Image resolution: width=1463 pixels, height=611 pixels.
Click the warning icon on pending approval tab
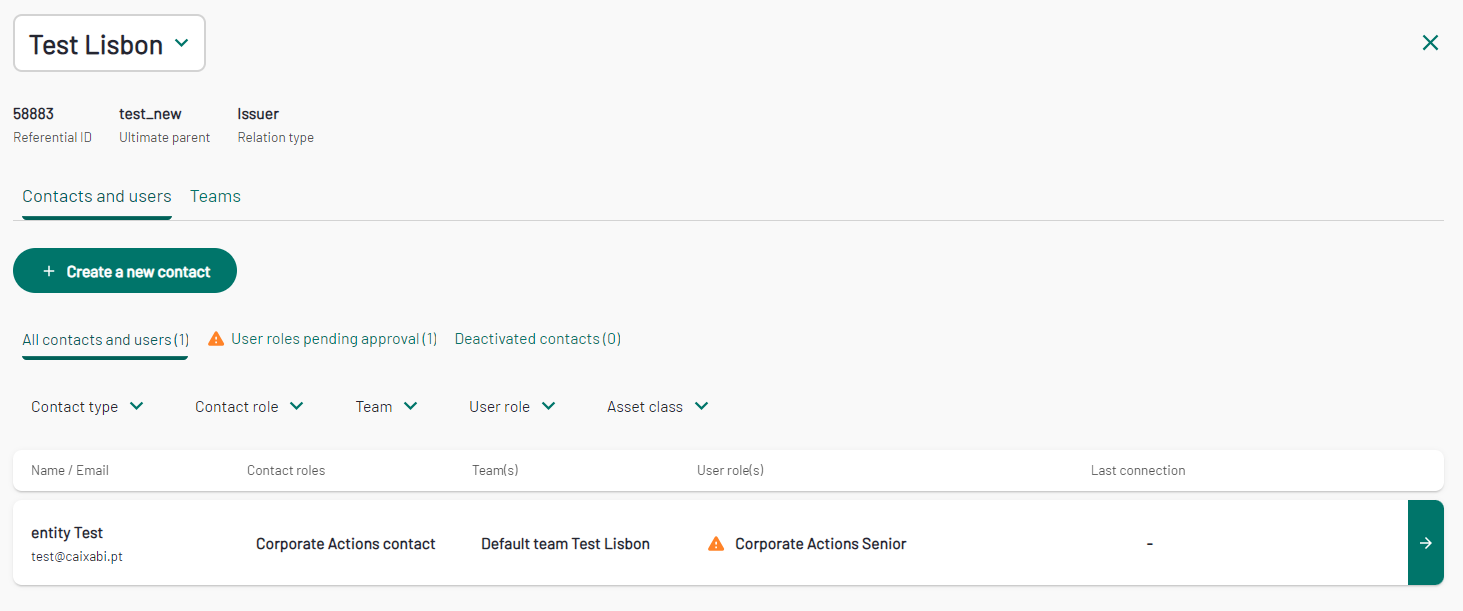pyautogui.click(x=216, y=339)
